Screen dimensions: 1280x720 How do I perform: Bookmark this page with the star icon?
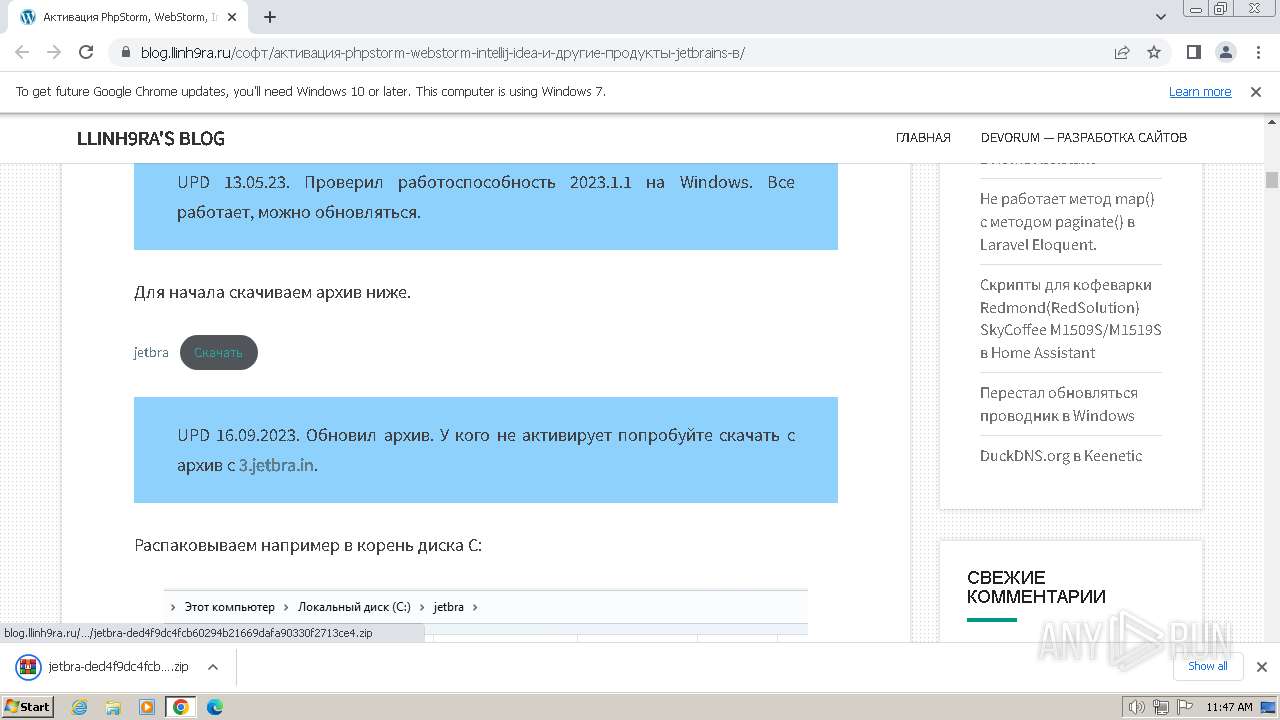click(x=1154, y=53)
